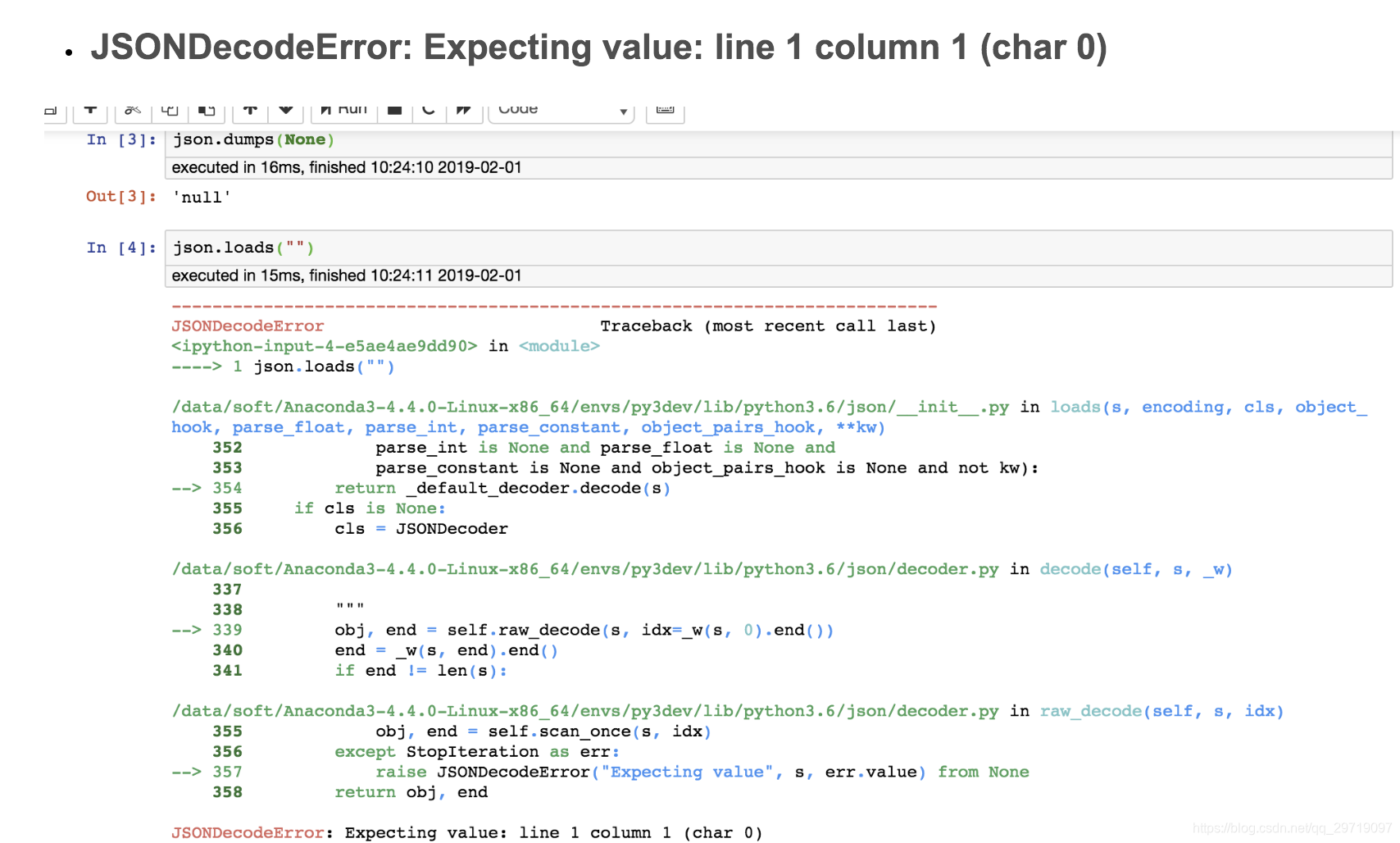Click the In [4] cell prompt label
This screenshot has width=1400, height=843.
click(x=120, y=247)
